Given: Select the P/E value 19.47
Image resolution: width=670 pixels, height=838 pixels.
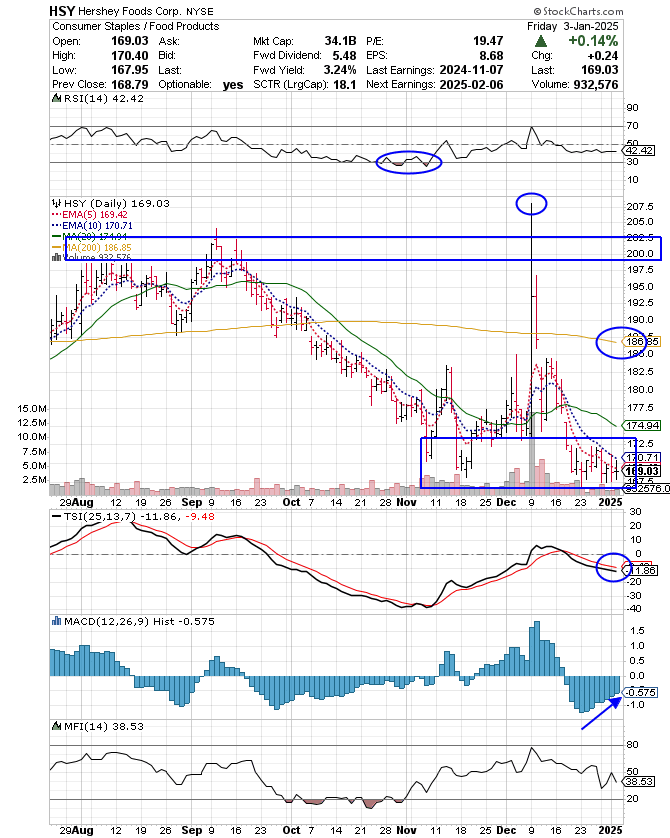Looking at the screenshot, I should click(x=488, y=41).
